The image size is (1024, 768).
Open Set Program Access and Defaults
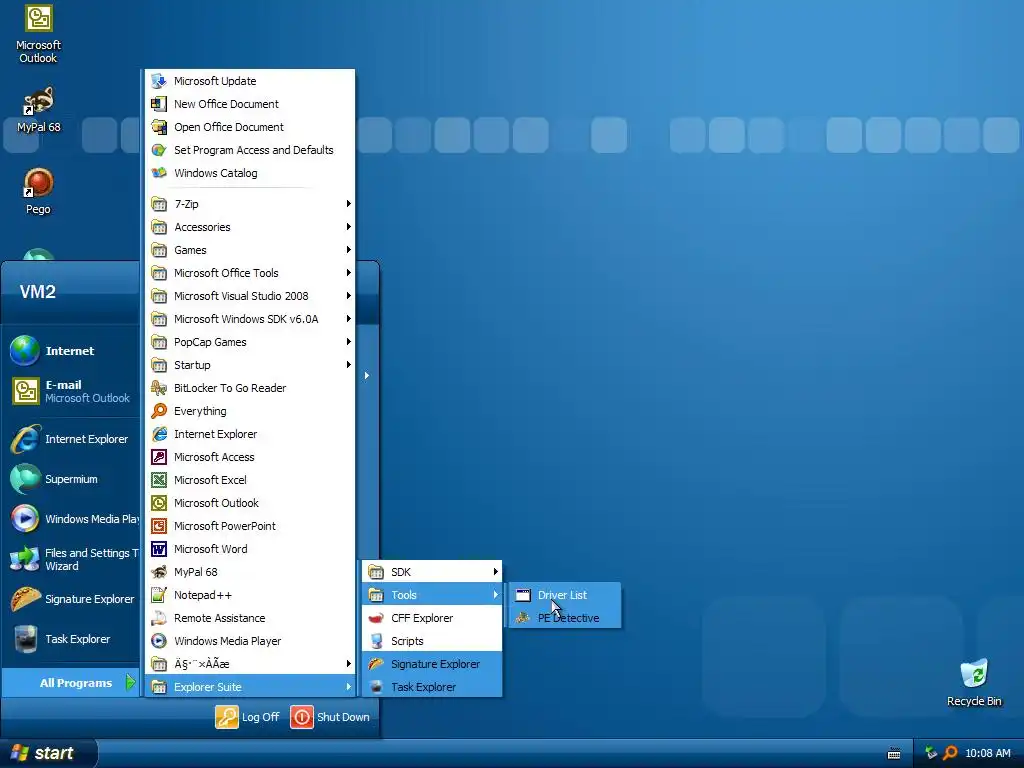(x=251, y=150)
